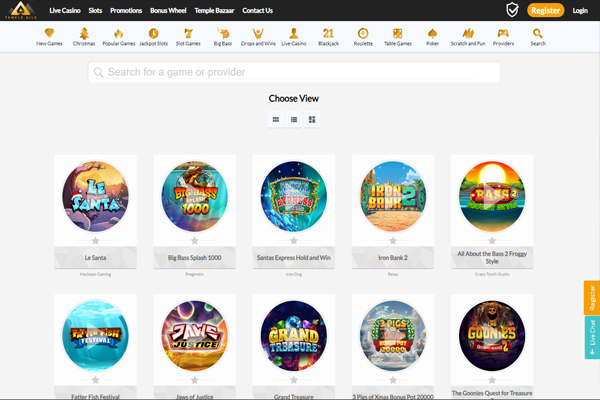Go to Promotions page

point(126,10)
